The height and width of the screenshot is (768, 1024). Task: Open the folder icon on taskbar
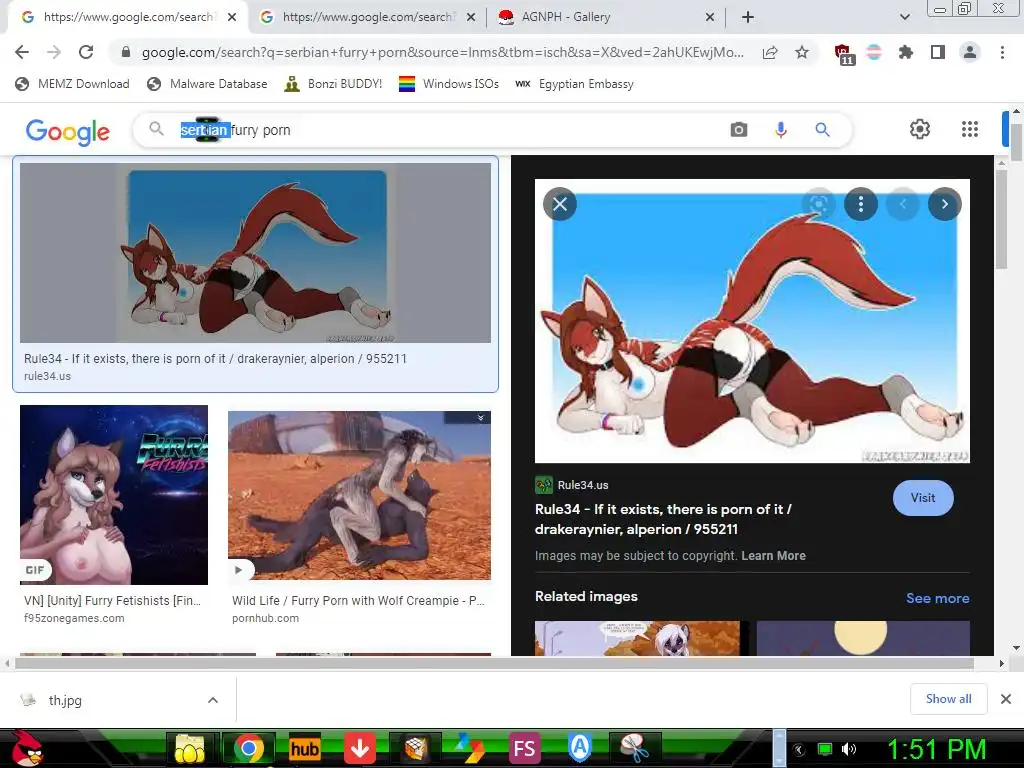[189, 749]
